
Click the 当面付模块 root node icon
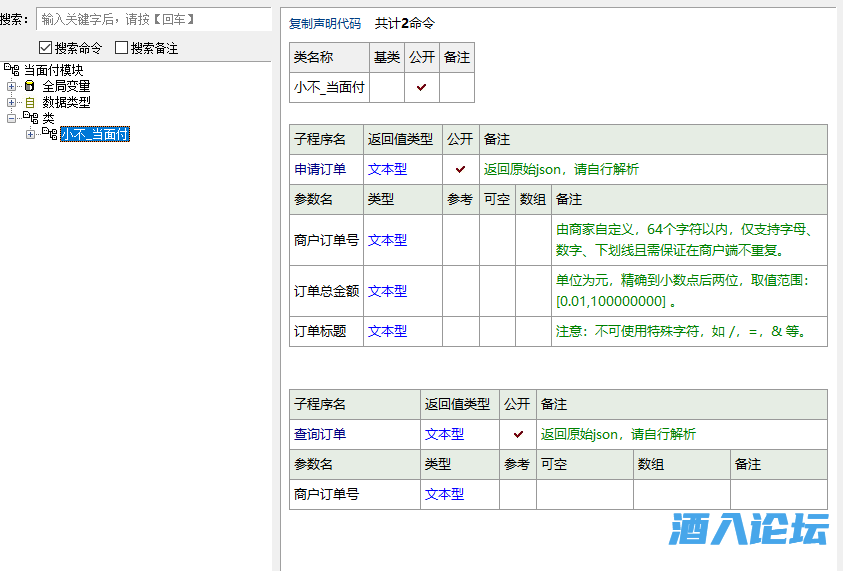12,70
